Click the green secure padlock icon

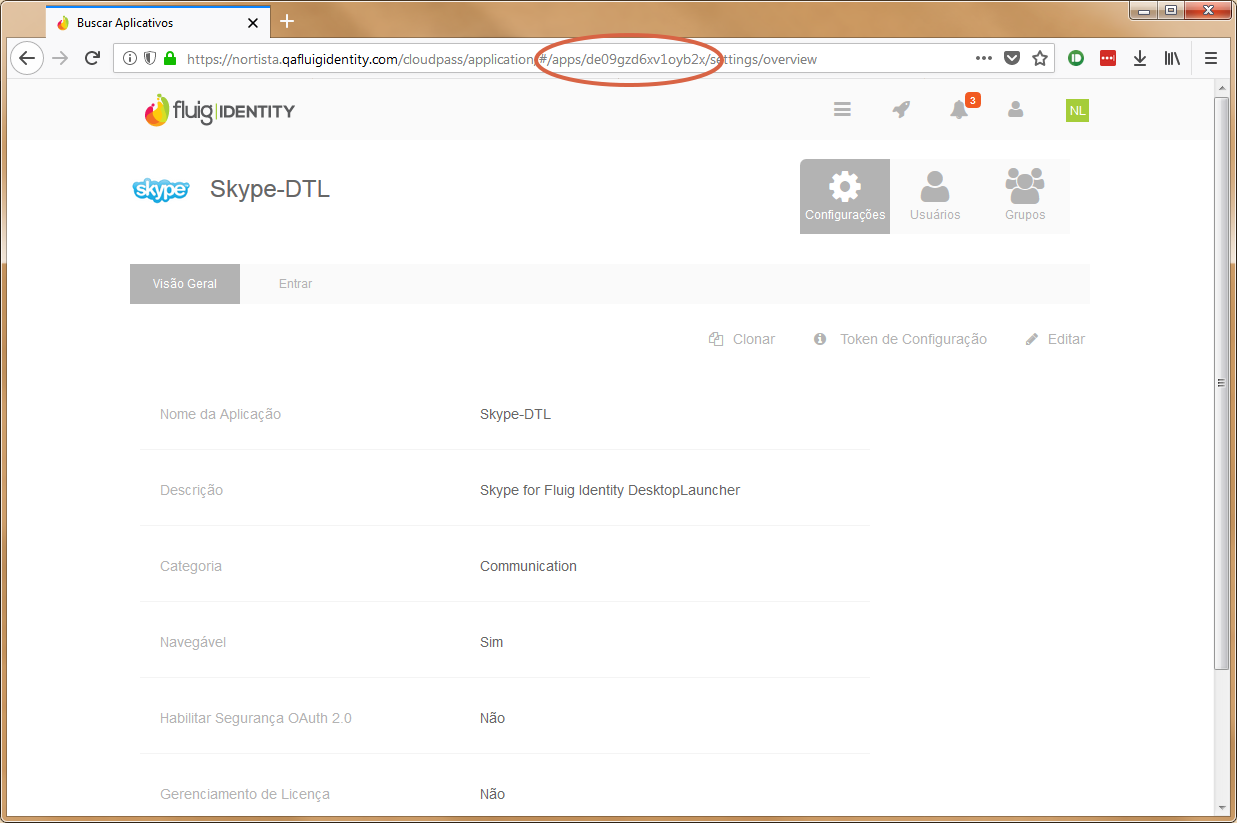170,59
